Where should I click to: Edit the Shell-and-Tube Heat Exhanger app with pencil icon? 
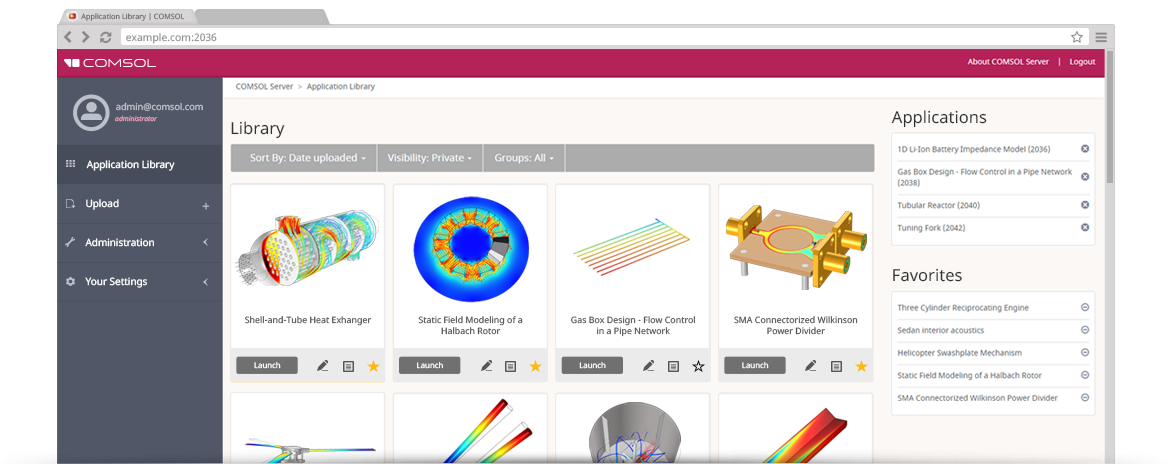coord(322,366)
